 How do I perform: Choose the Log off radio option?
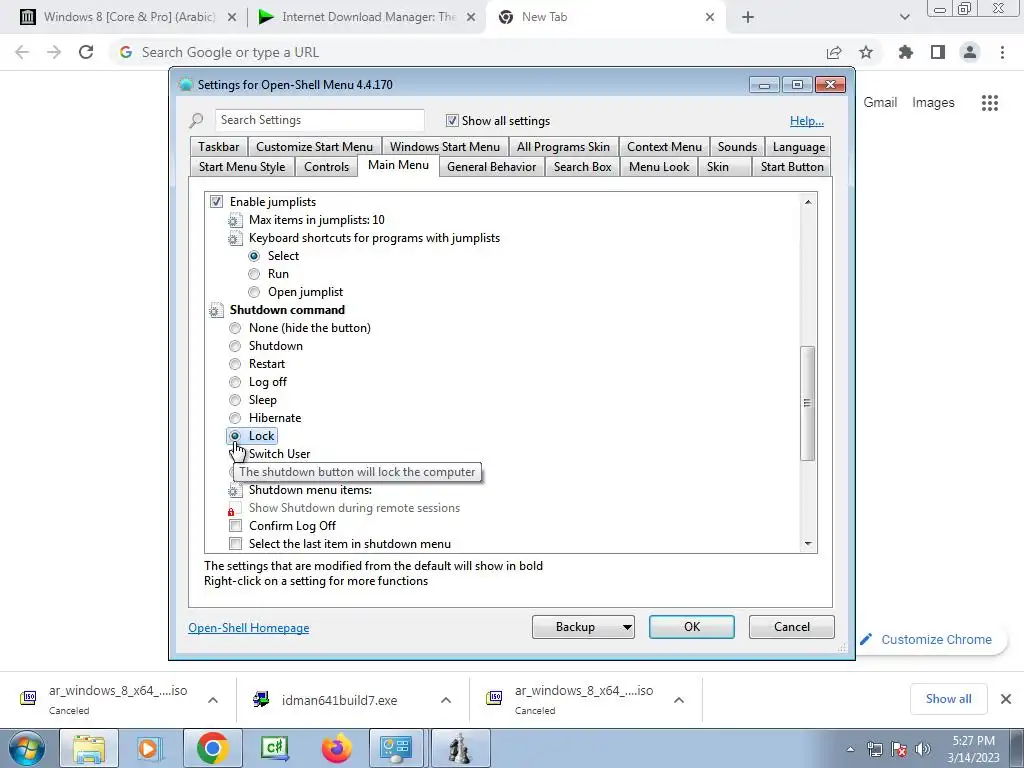tap(235, 382)
